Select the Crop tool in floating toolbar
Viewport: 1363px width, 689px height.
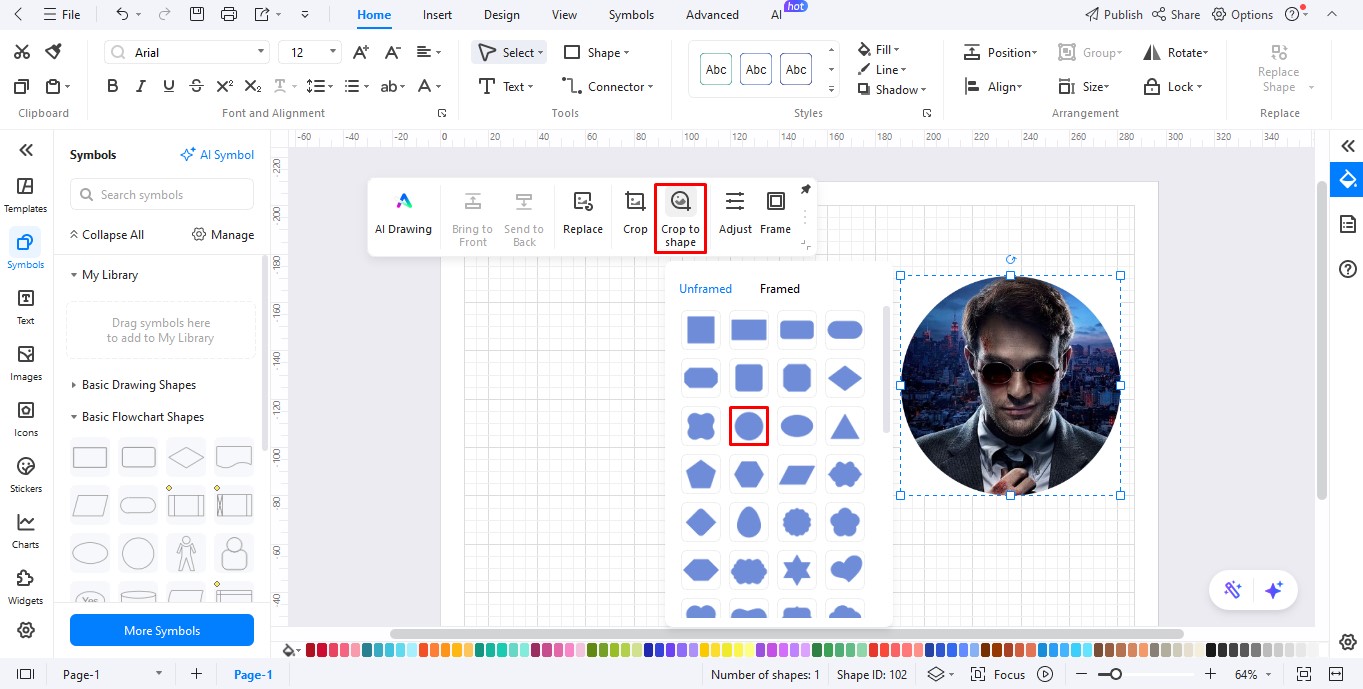(635, 214)
